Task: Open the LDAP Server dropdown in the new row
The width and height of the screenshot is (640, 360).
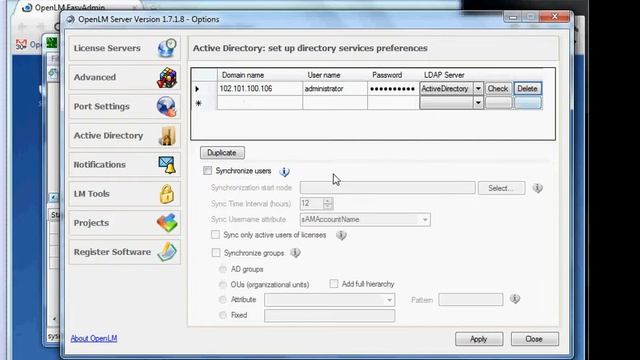Action: click(478, 103)
